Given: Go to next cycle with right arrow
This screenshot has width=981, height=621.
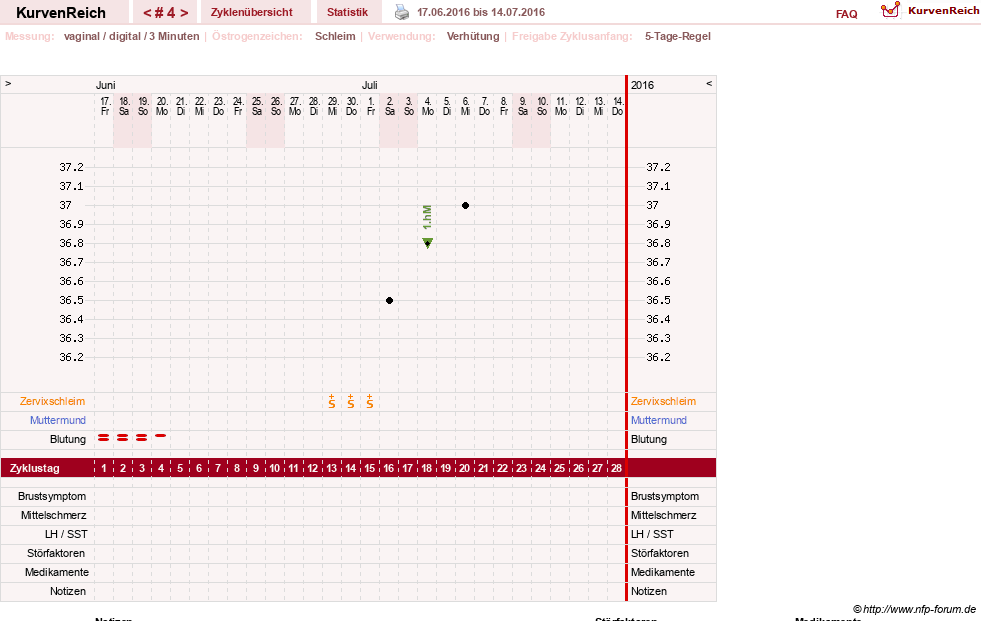Looking at the screenshot, I should click(x=184, y=13).
